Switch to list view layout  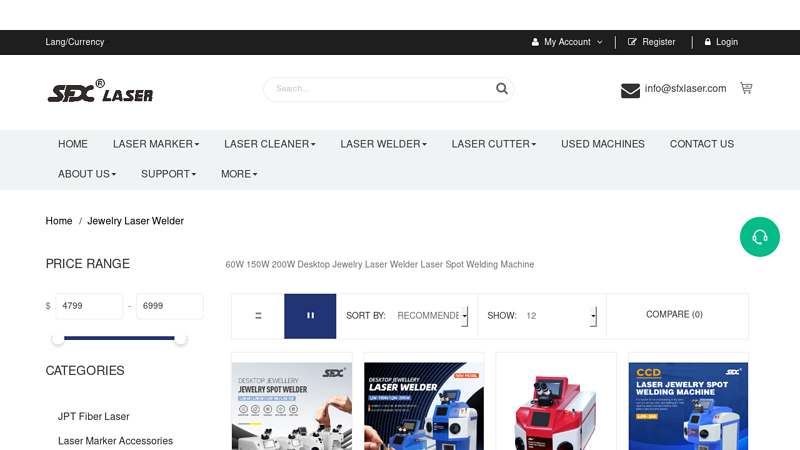[258, 316]
